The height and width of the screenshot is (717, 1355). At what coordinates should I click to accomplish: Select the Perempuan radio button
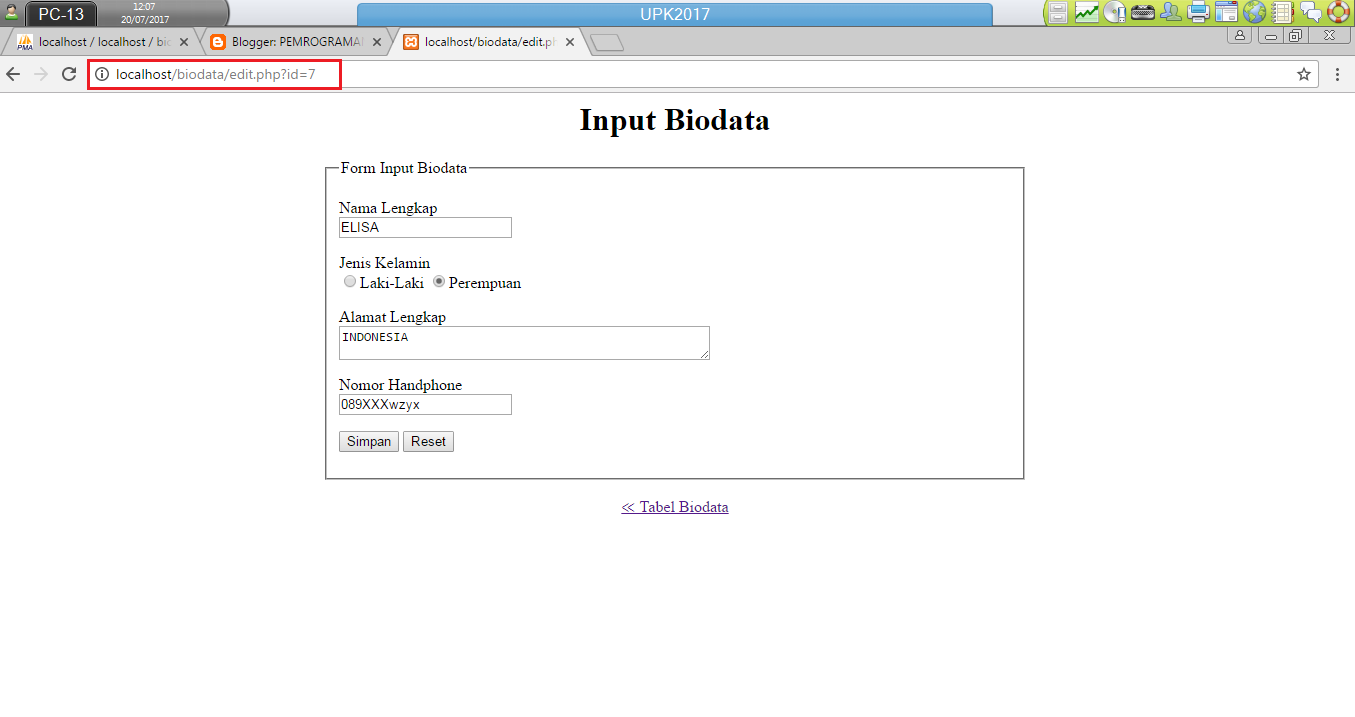[438, 281]
